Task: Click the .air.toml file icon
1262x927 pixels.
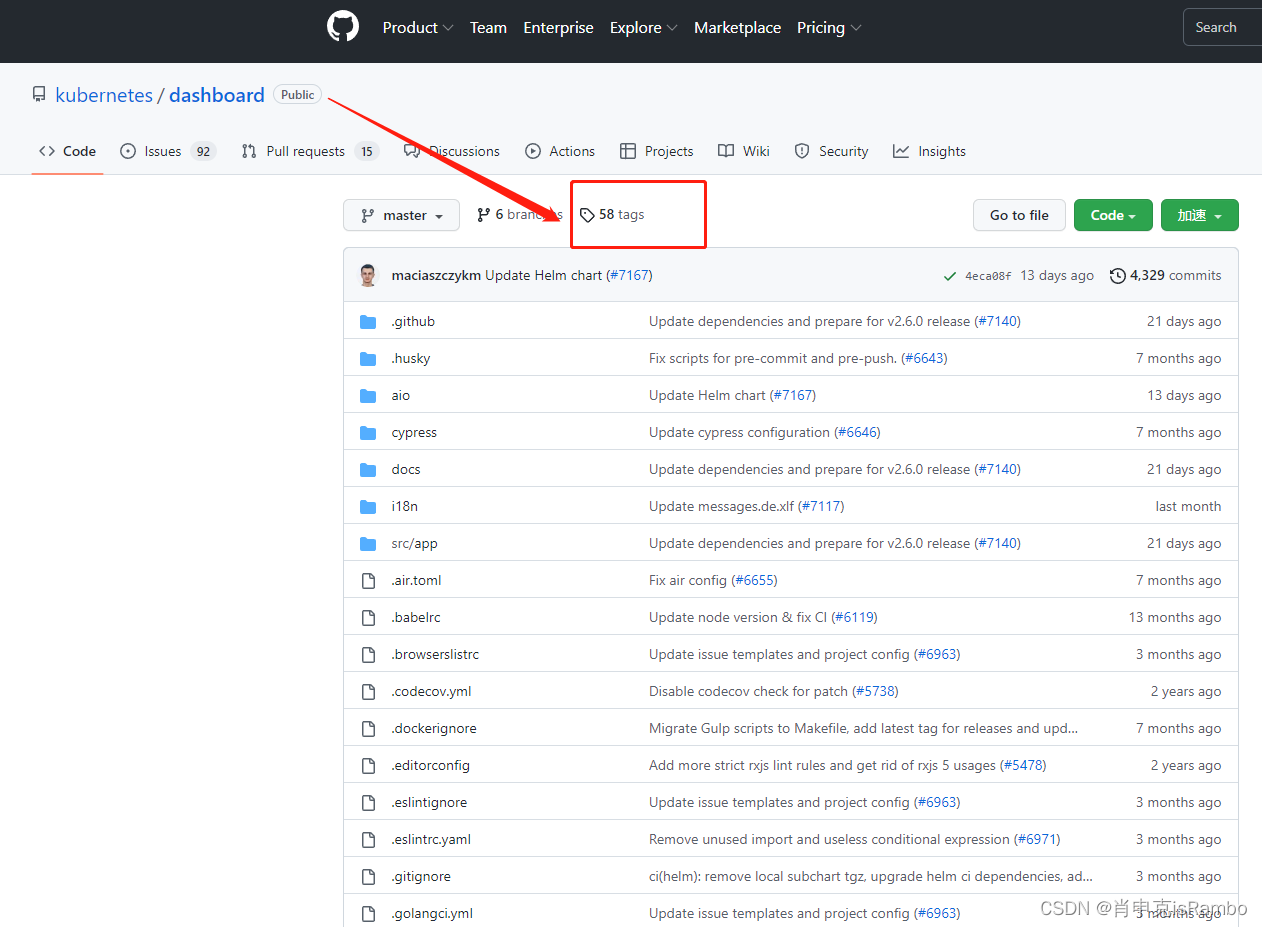Action: [368, 581]
